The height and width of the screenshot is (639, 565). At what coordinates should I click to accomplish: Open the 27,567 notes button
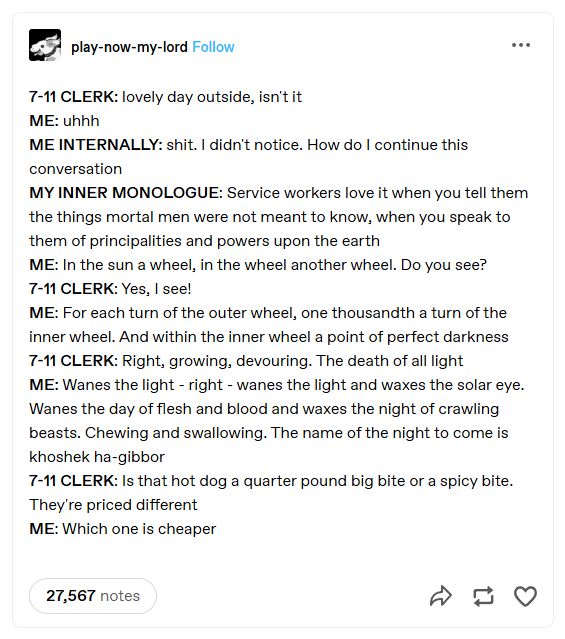[93, 596]
